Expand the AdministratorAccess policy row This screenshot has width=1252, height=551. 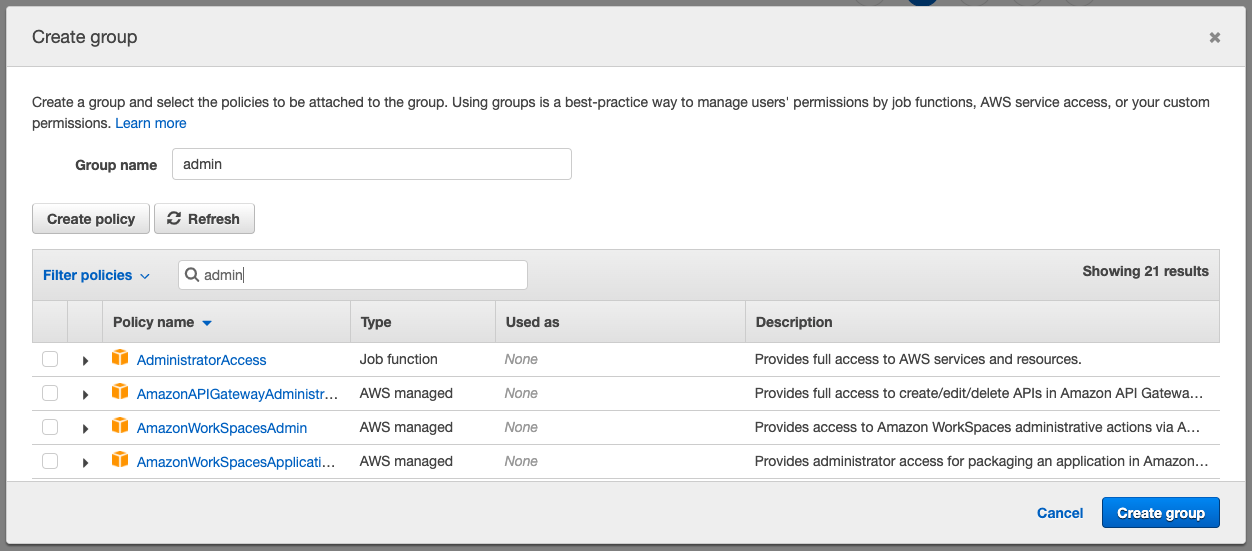pos(85,360)
